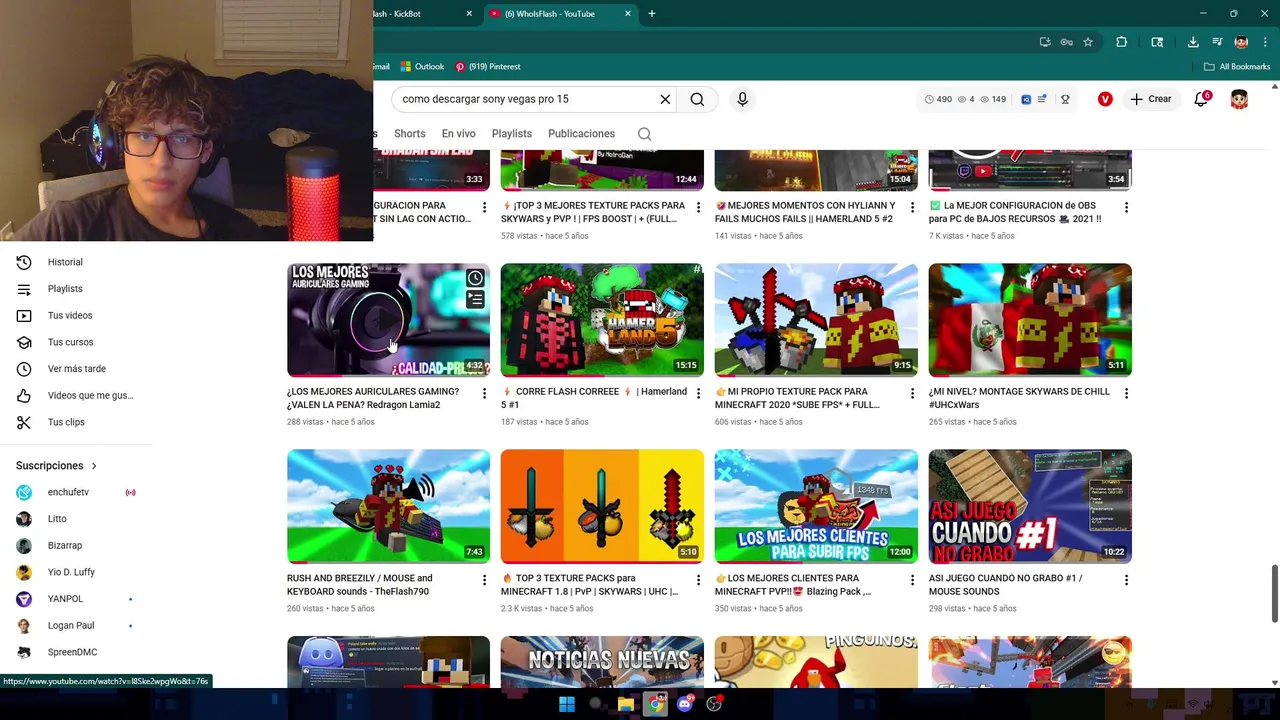Open the Outlook bookmark
The image size is (1280, 720).
point(422,67)
